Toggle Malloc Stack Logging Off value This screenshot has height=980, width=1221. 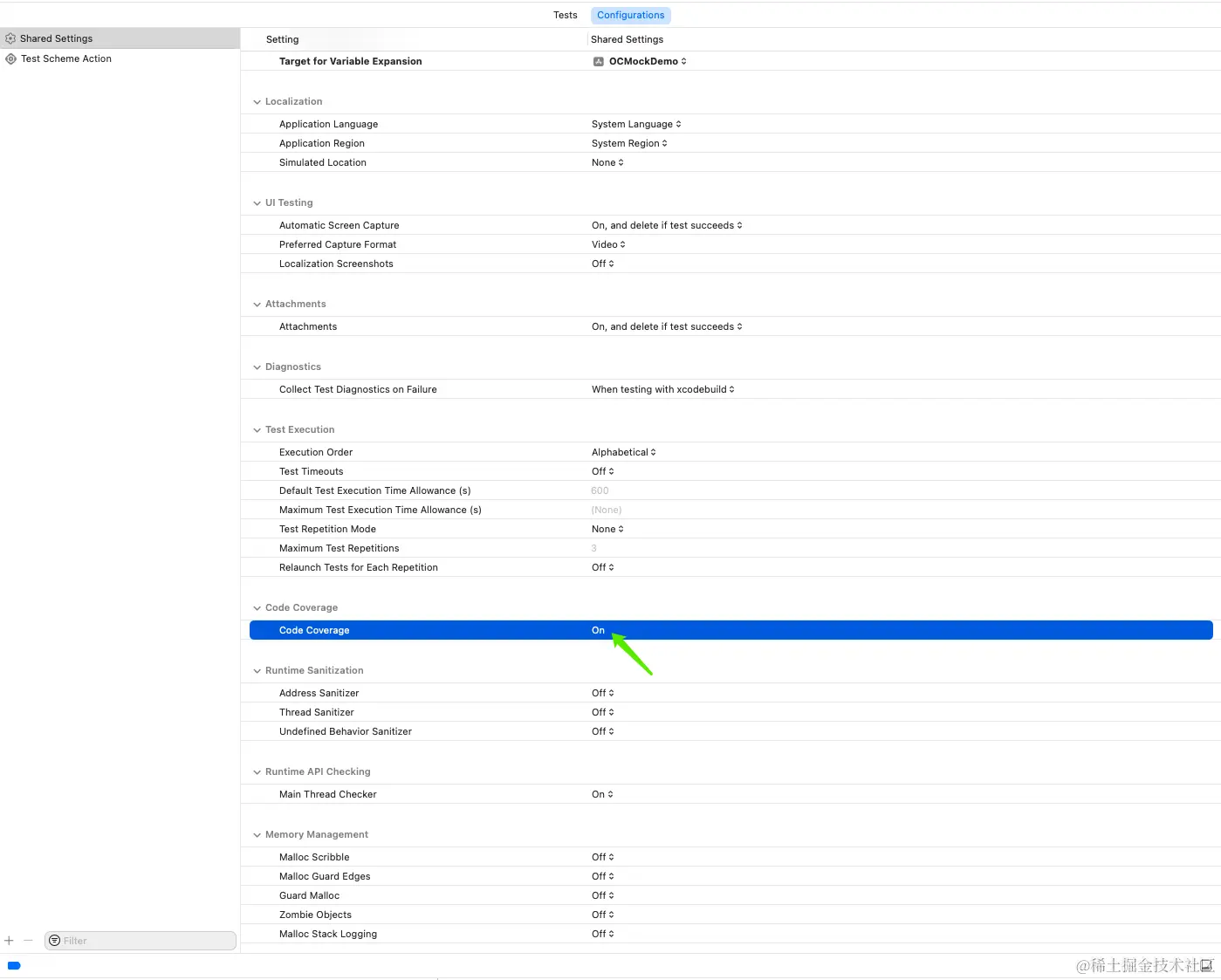point(603,934)
